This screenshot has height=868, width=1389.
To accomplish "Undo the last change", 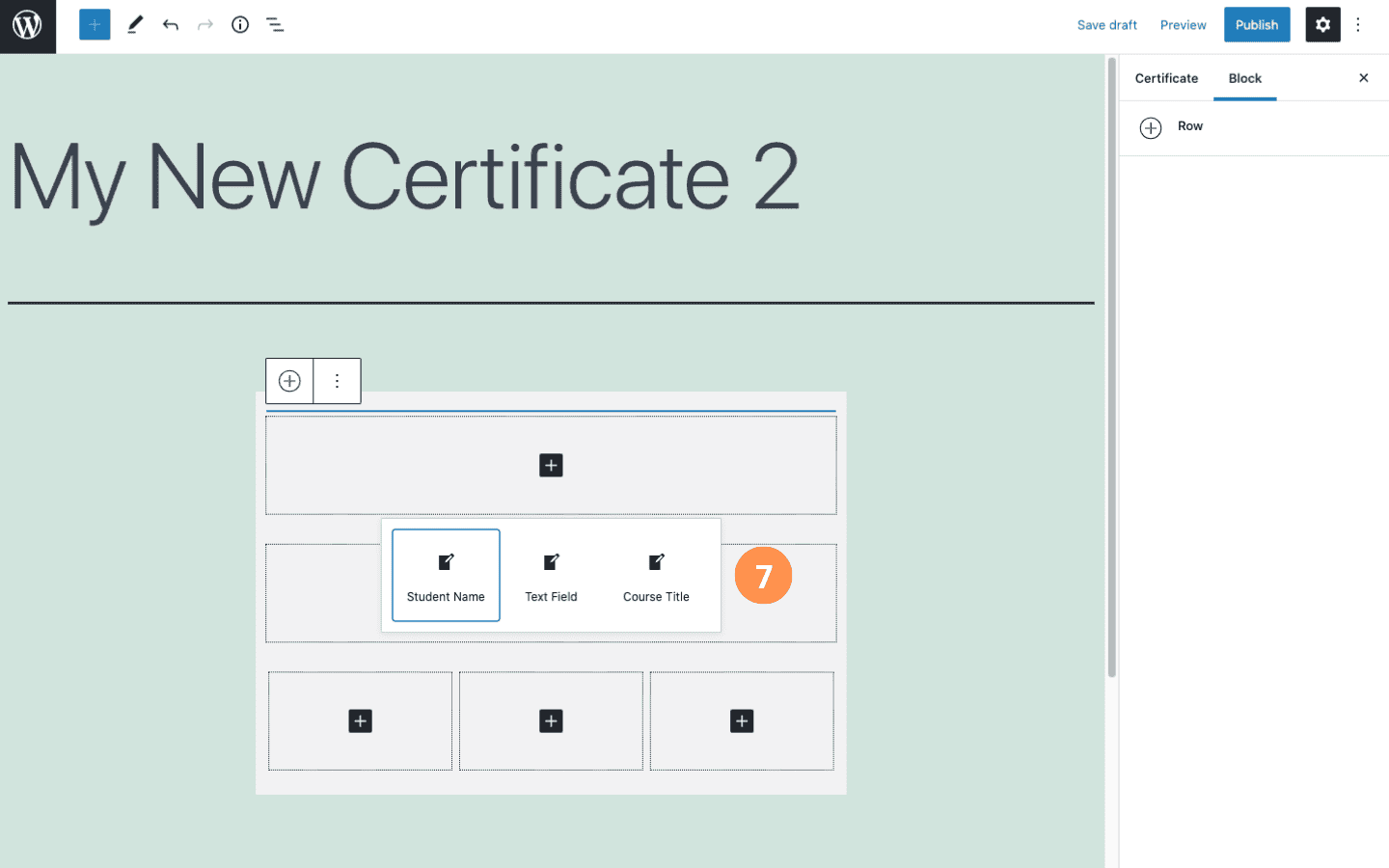I will (x=171, y=25).
